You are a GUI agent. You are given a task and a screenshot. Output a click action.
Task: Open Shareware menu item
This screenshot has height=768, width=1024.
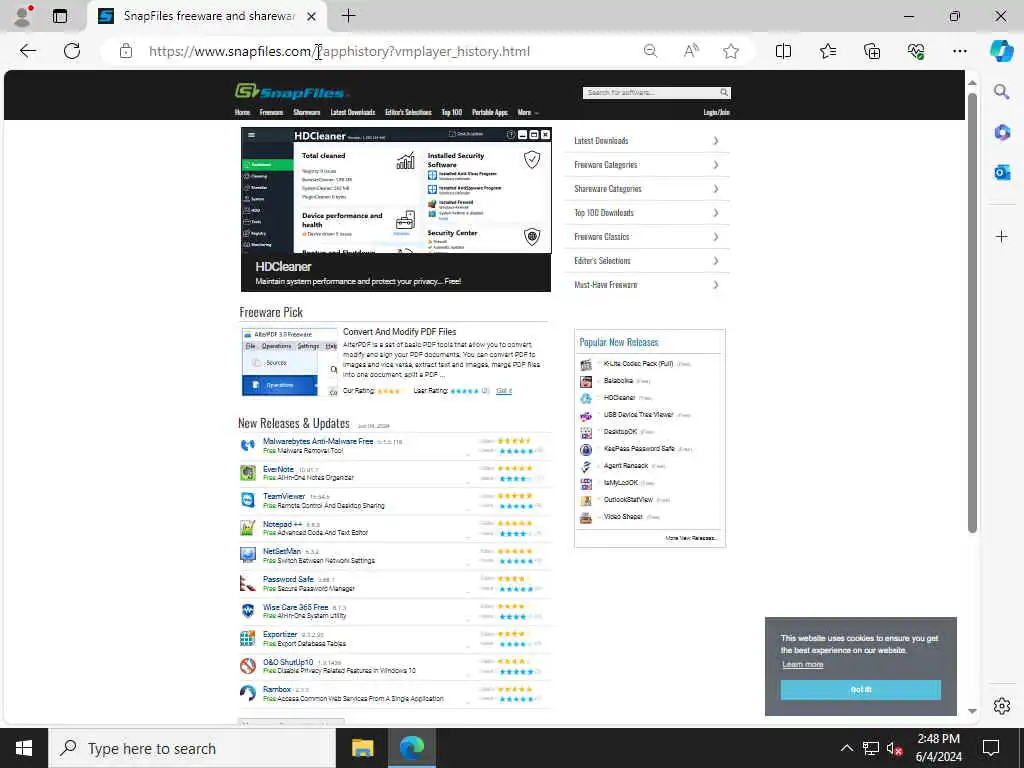tap(306, 112)
